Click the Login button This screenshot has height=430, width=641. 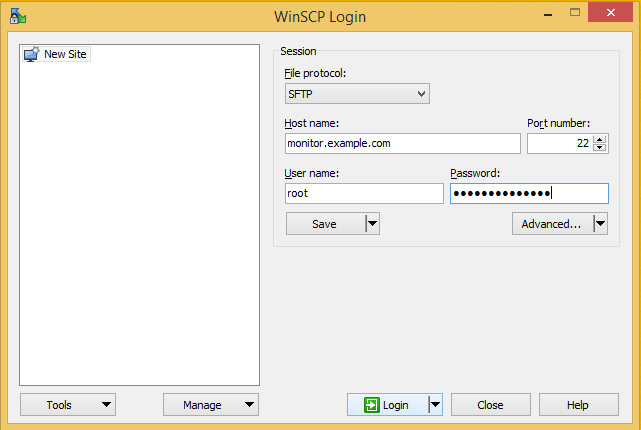(388, 405)
